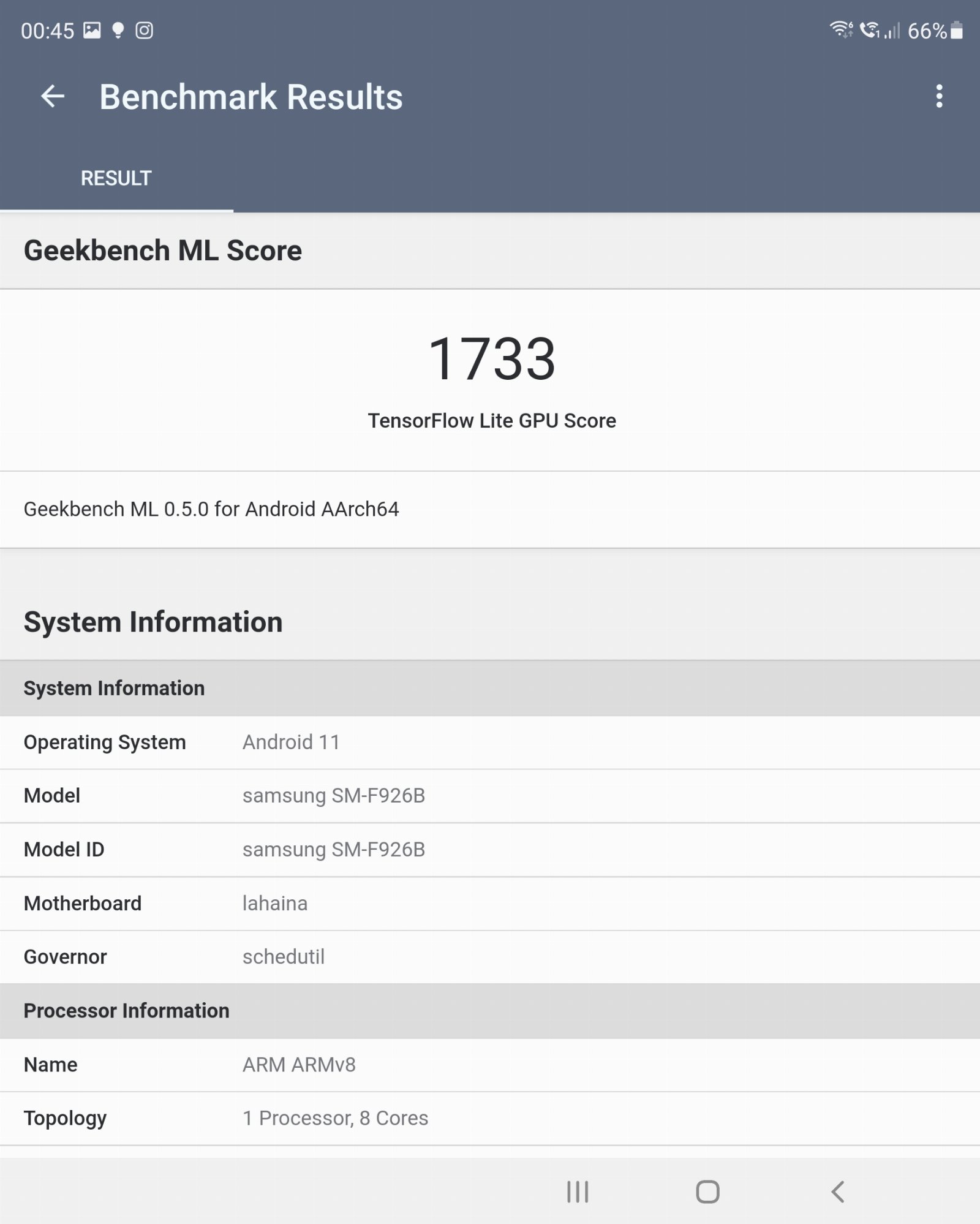Tap the battery indicator icon
Image resolution: width=980 pixels, height=1224 pixels.
957,31
